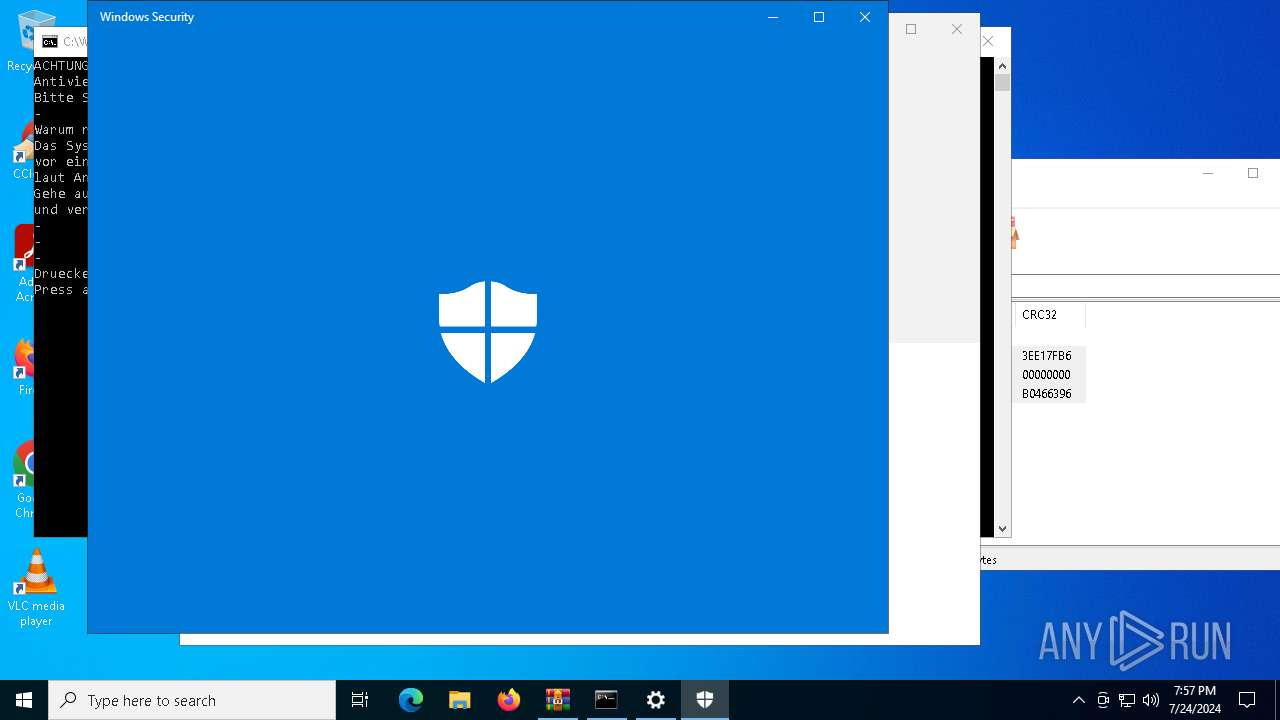The height and width of the screenshot is (720, 1280).
Task: Click the CRC32 column header
Action: [x=1048, y=315]
